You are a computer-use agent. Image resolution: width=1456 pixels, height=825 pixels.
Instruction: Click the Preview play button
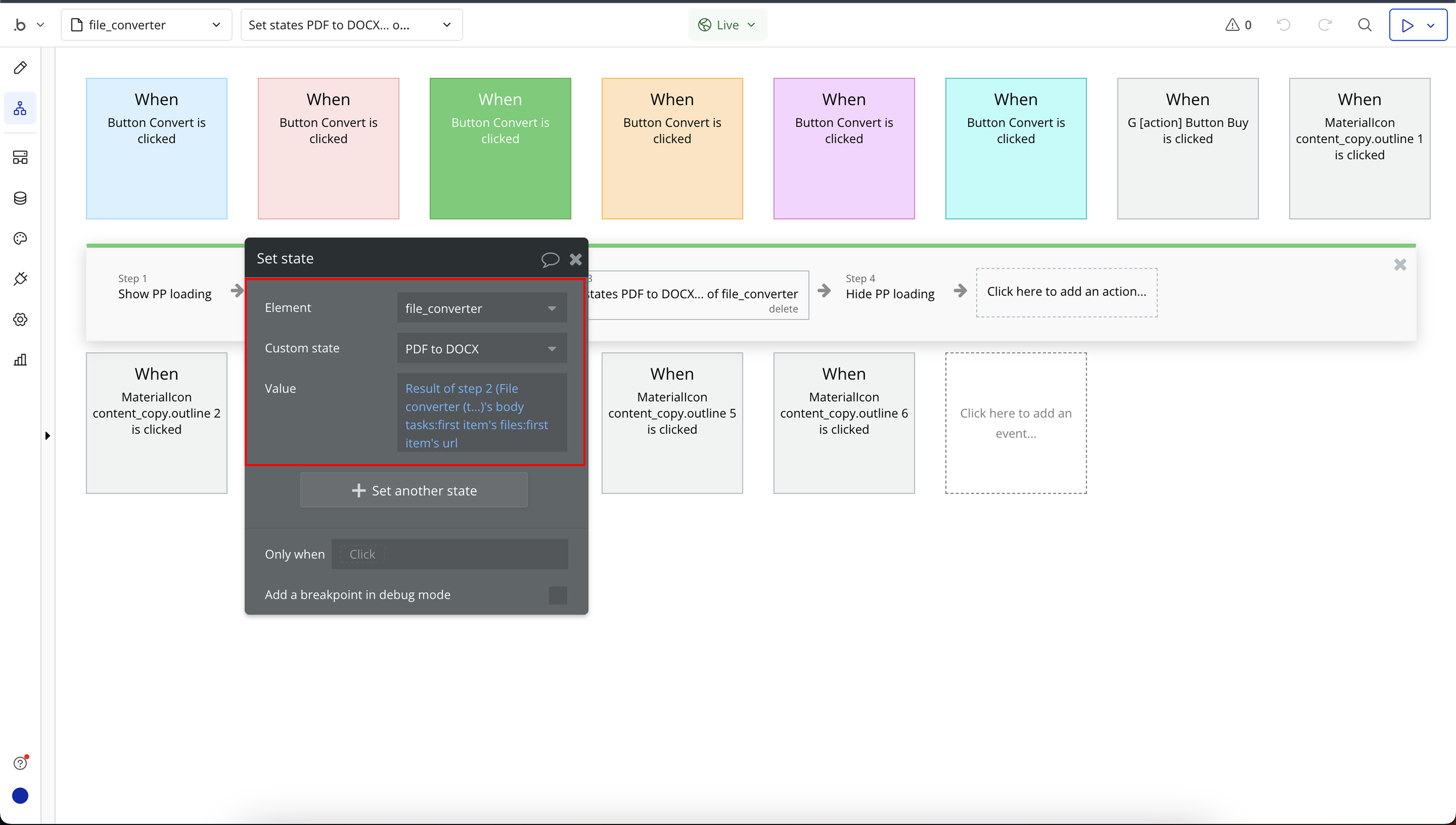coord(1407,25)
